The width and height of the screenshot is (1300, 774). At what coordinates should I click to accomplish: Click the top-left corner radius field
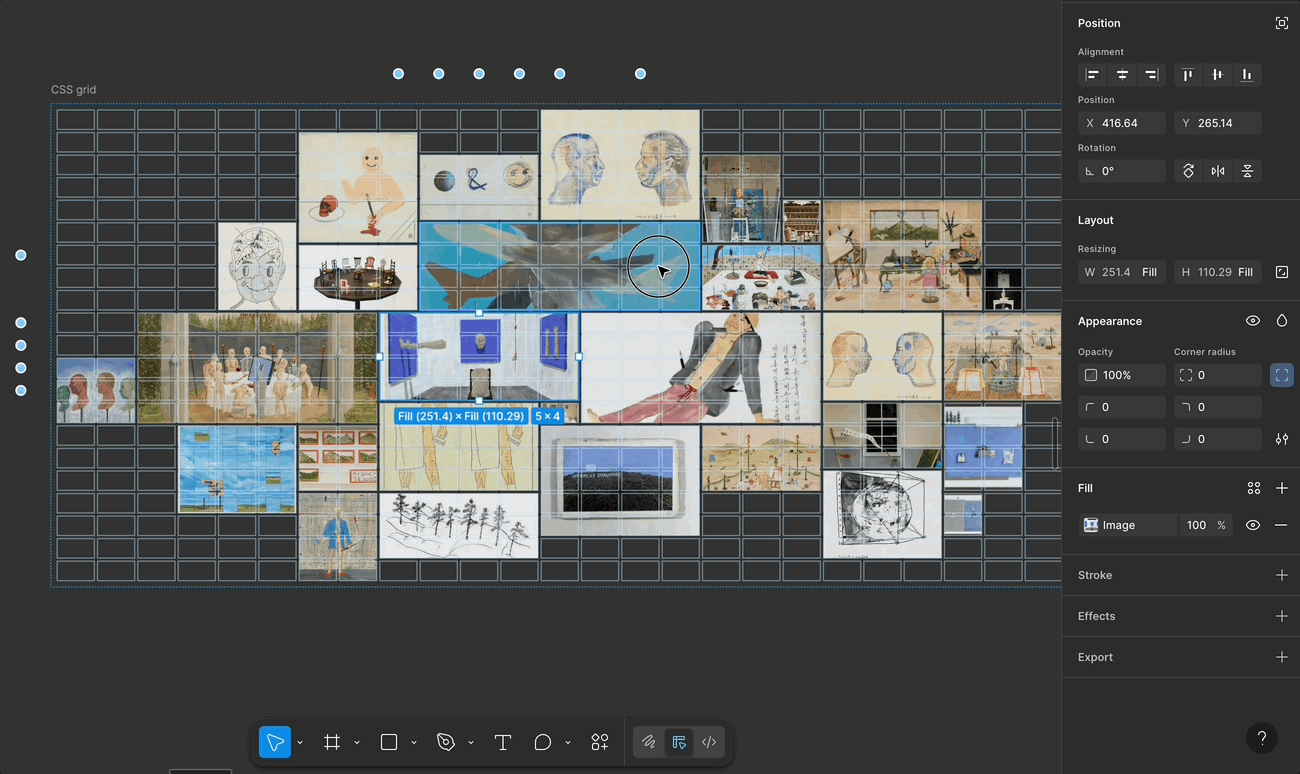click(x=1122, y=407)
